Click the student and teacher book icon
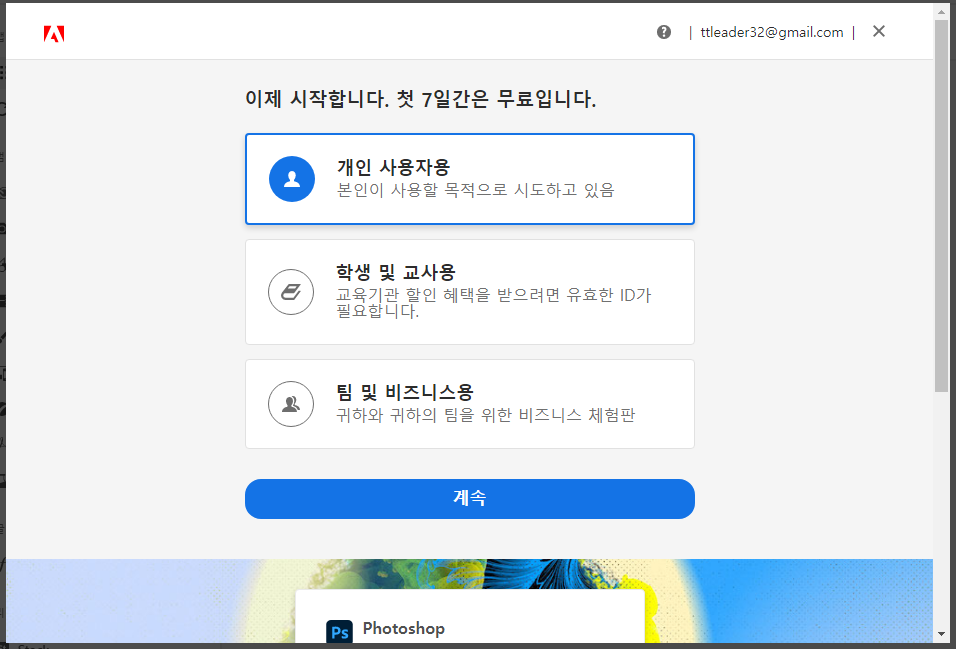This screenshot has width=956, height=649. 291,292
